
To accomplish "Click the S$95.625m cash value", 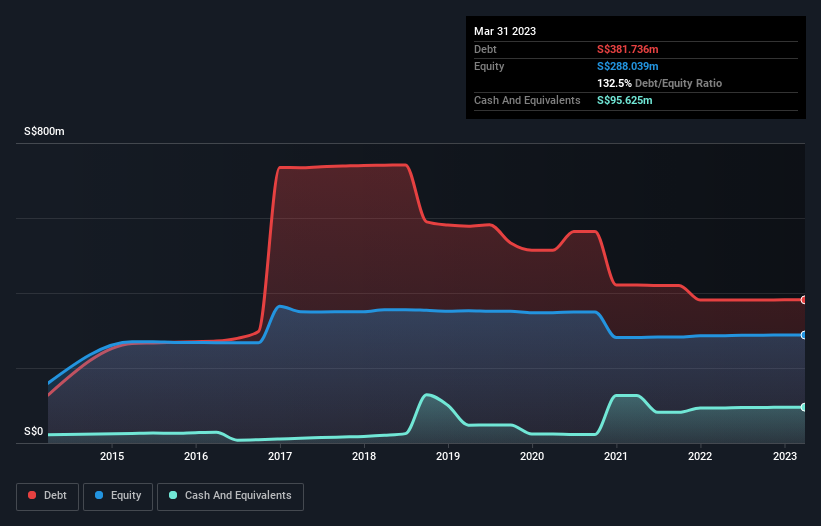I will [x=625, y=100].
